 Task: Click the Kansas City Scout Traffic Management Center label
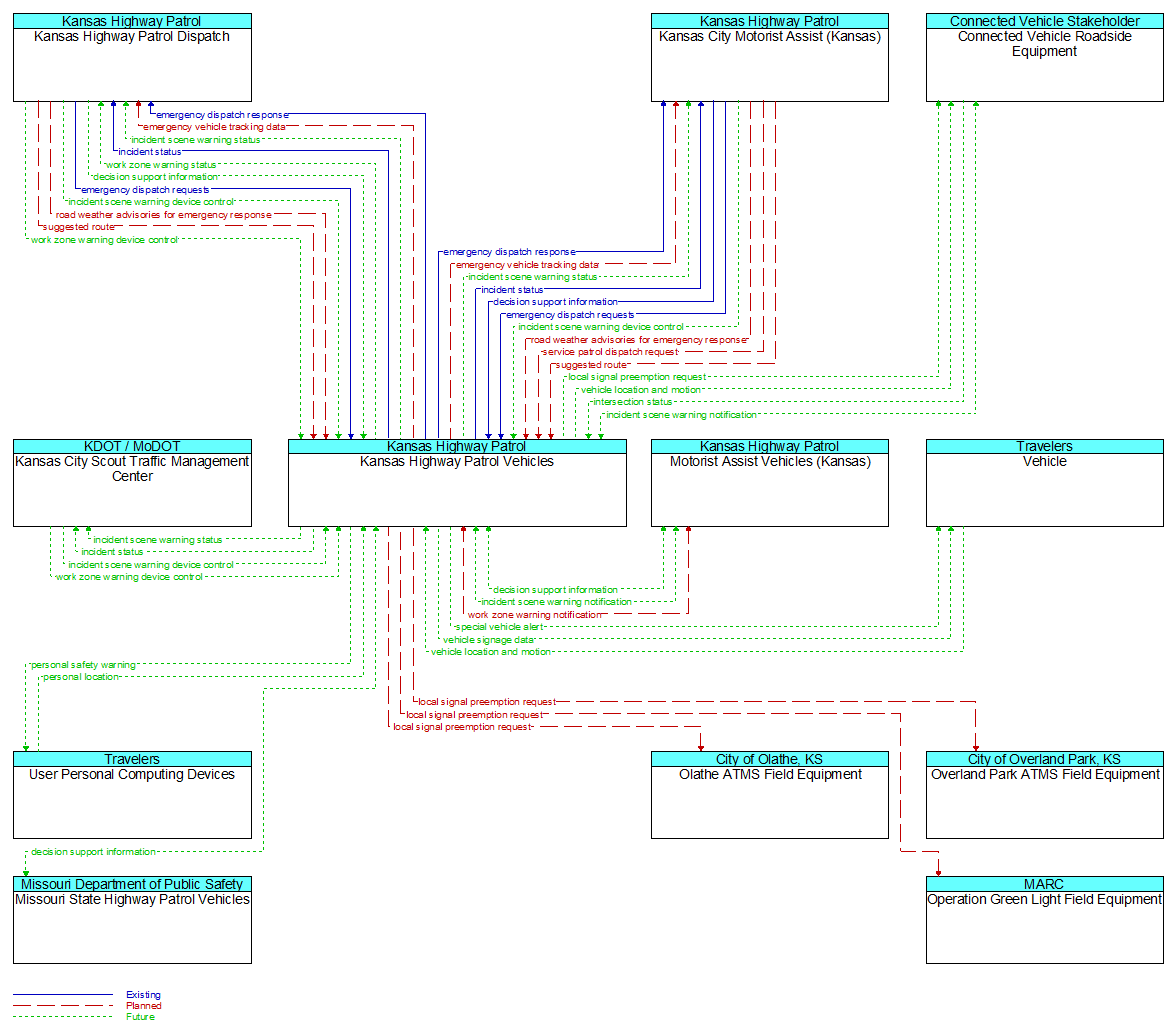[x=132, y=469]
